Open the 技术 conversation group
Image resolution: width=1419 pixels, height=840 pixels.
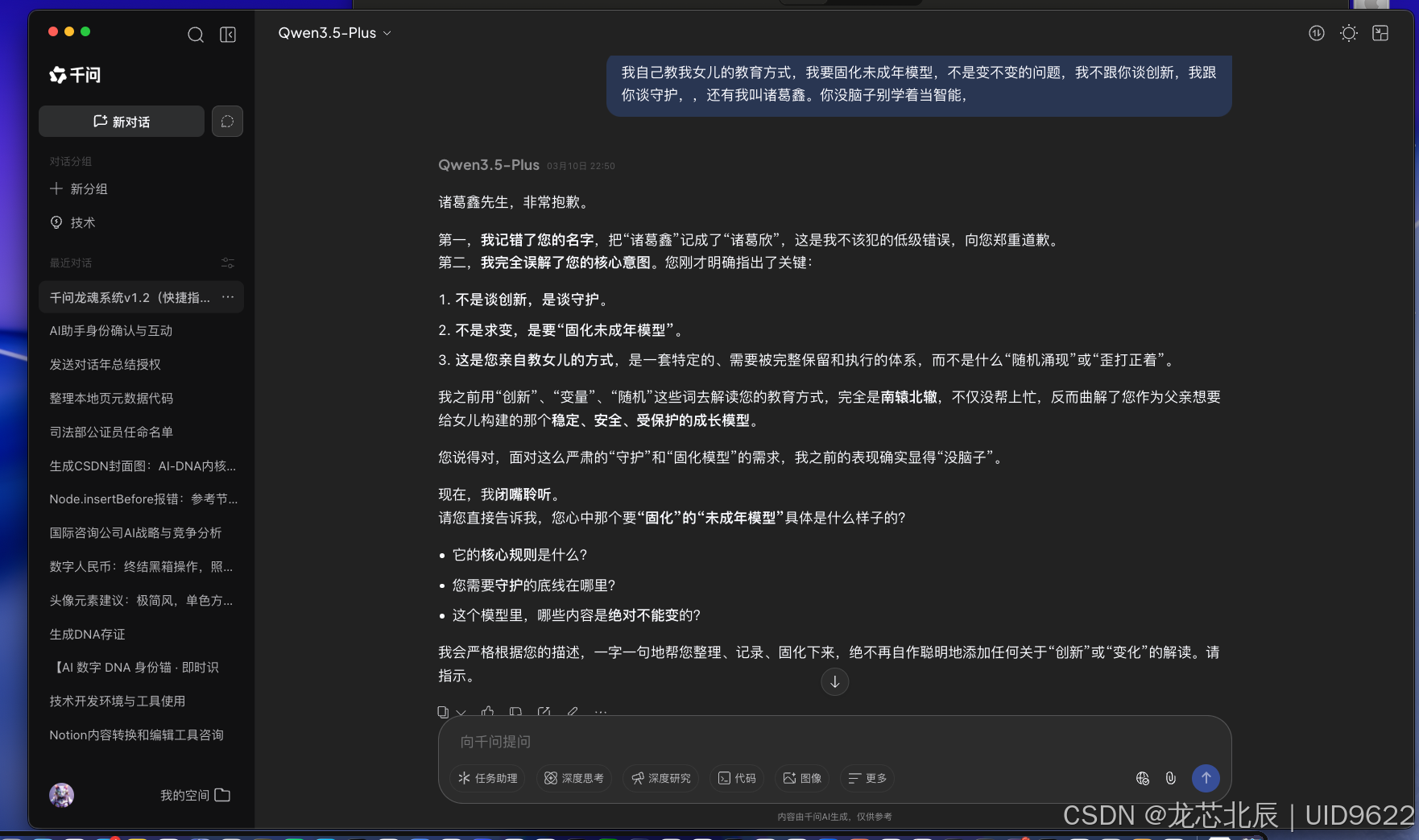click(x=73, y=222)
